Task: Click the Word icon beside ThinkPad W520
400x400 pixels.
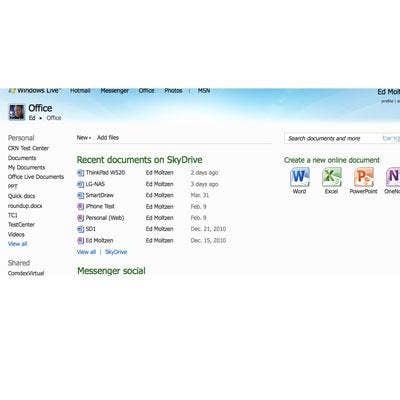Action: (x=80, y=173)
